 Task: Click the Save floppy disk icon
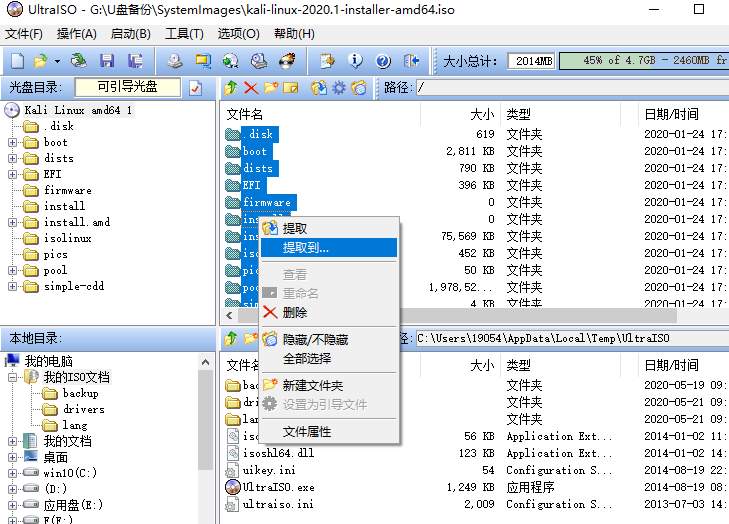(x=107, y=61)
